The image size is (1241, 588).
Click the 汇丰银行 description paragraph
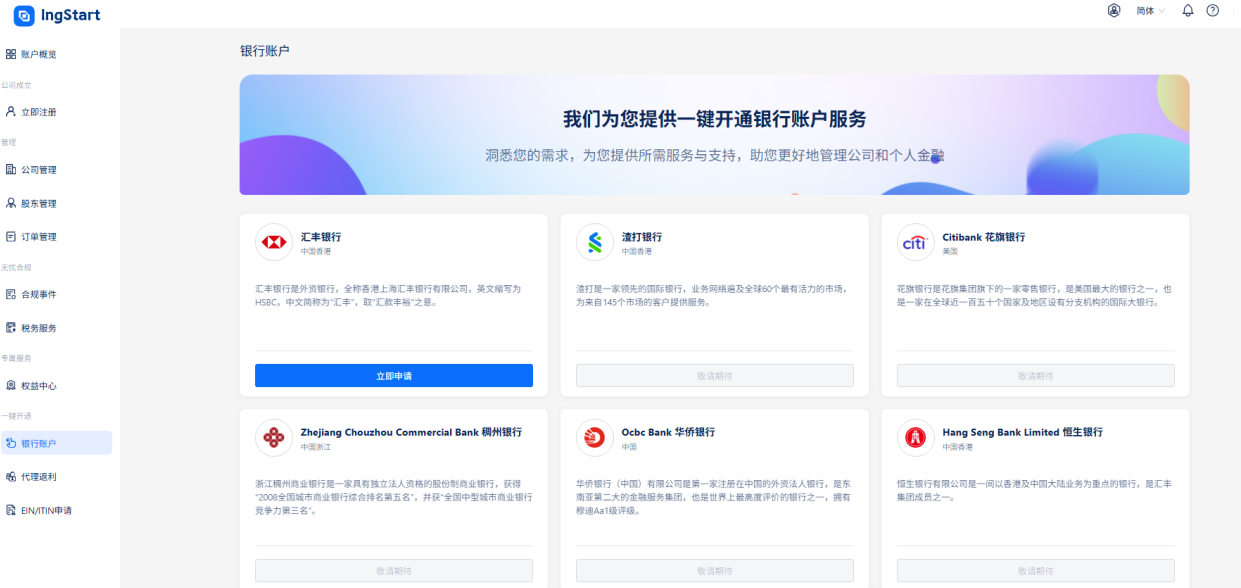pos(389,295)
